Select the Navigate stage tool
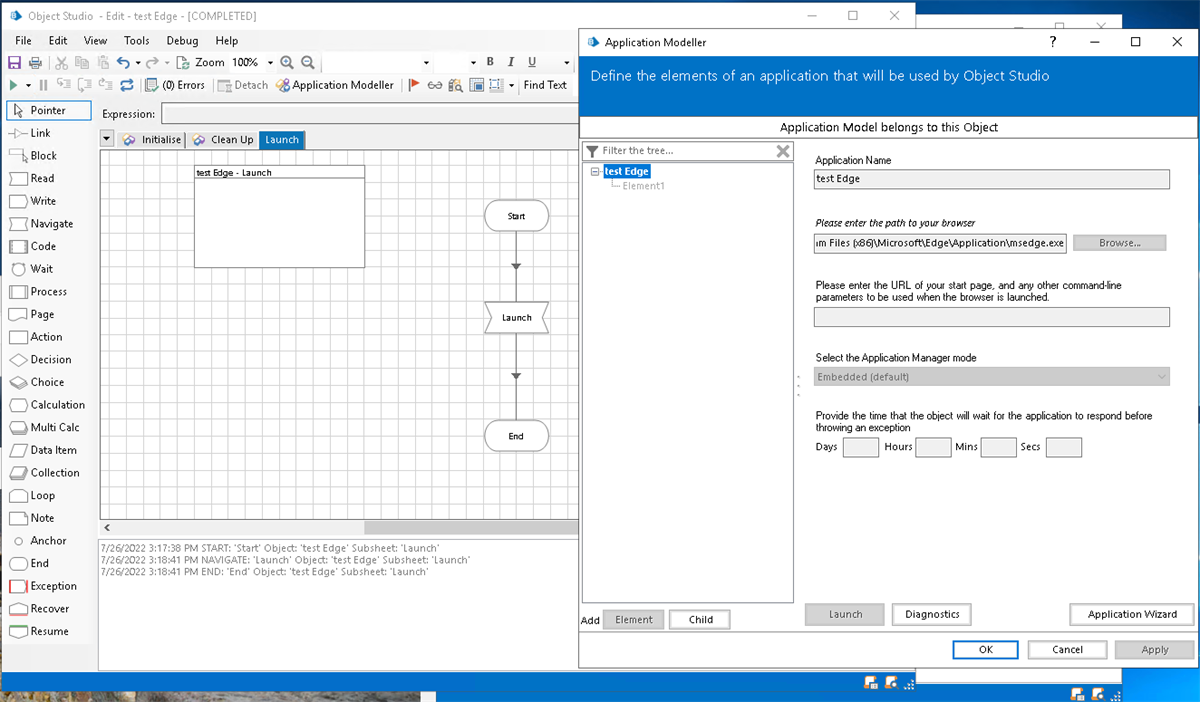Viewport: 1200px width, 702px height. (x=50, y=223)
